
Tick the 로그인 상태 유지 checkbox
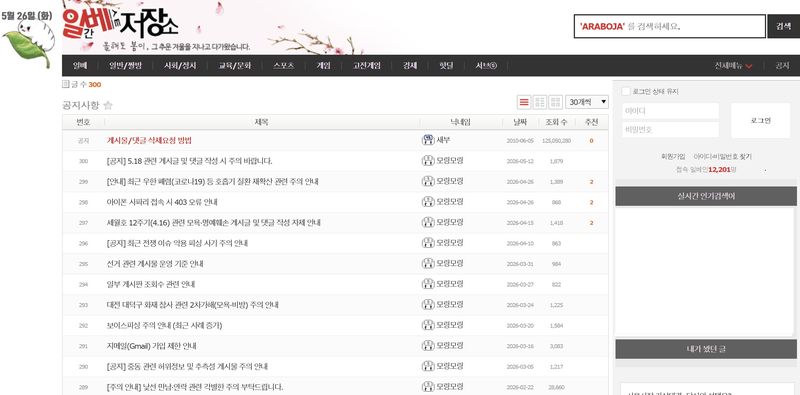coord(626,91)
